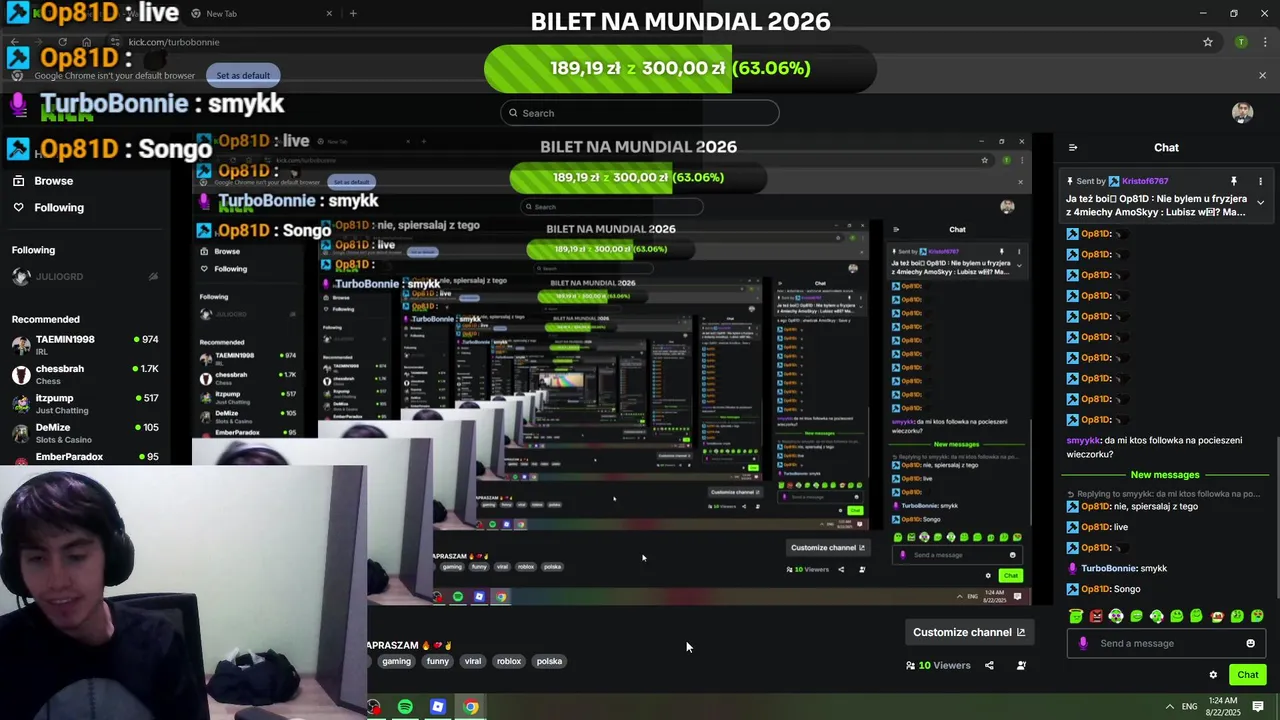Show hidden system tray icons

(x=1170, y=706)
